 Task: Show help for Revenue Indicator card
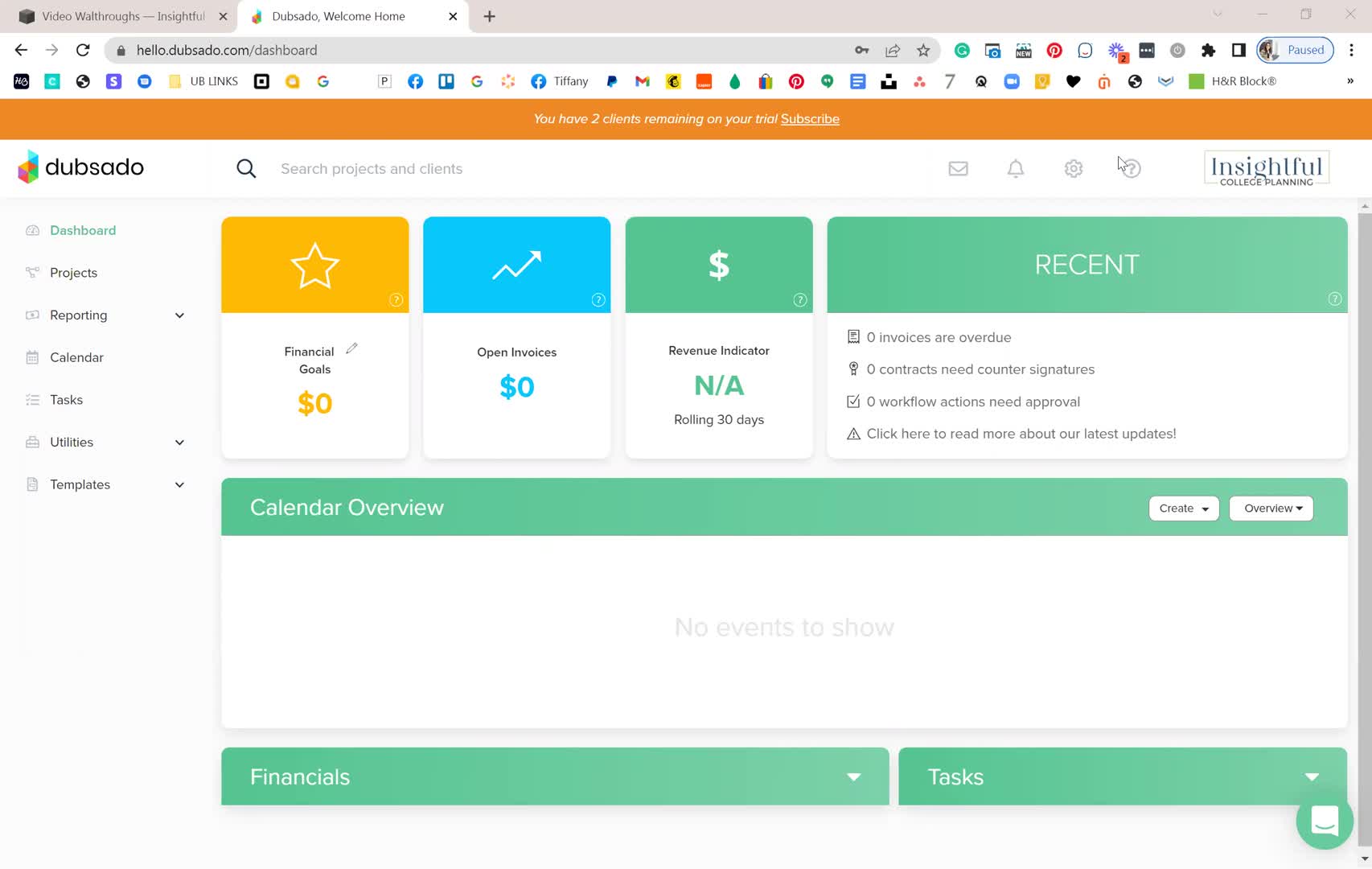click(x=800, y=299)
